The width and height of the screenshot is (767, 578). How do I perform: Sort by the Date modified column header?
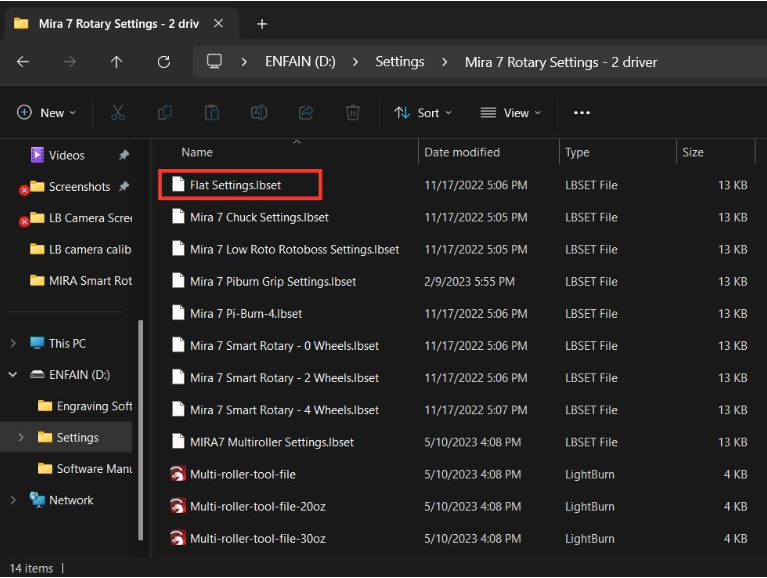462,153
